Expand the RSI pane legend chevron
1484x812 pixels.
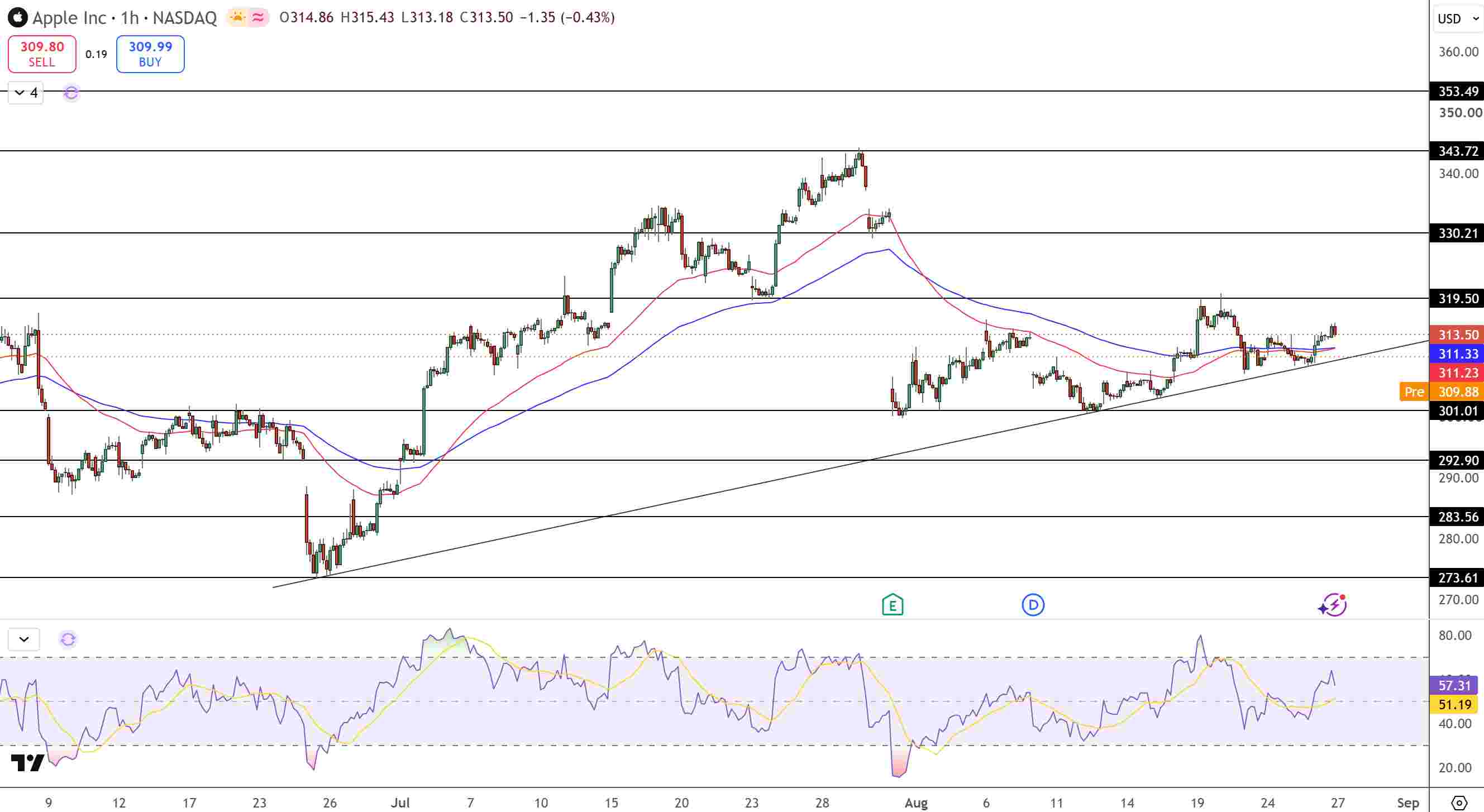pos(24,639)
